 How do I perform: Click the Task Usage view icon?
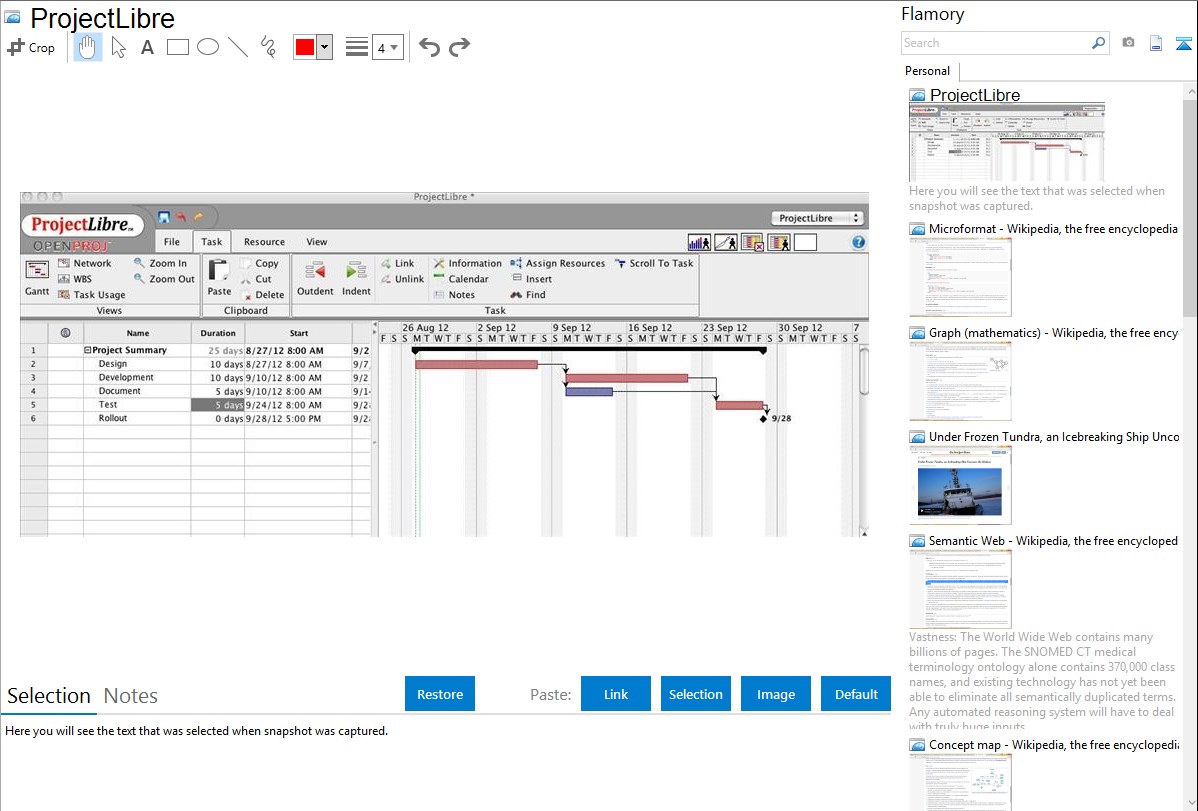[x=64, y=295]
